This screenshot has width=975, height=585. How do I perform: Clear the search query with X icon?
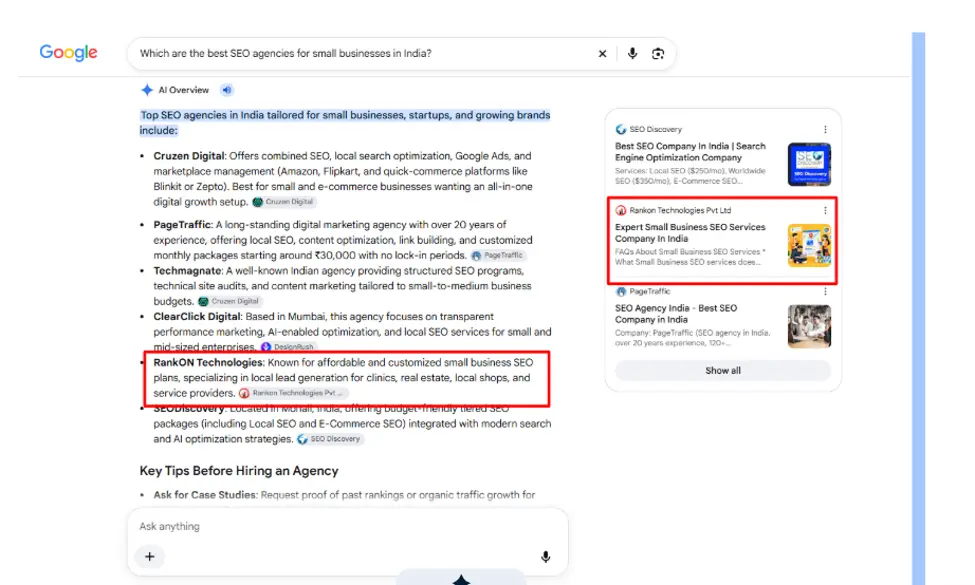tap(602, 53)
